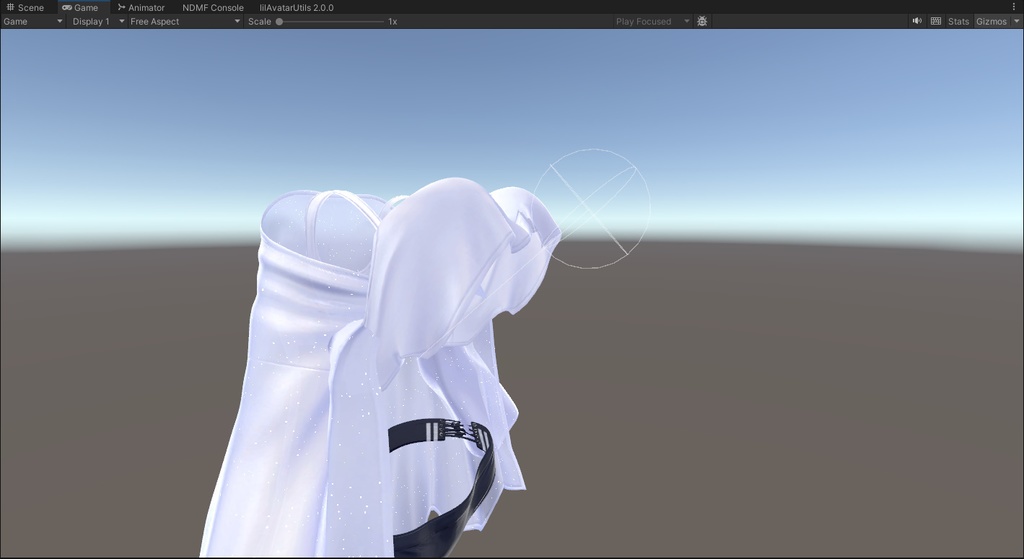This screenshot has width=1024, height=559.
Task: Select the Game tab
Action: point(80,7)
